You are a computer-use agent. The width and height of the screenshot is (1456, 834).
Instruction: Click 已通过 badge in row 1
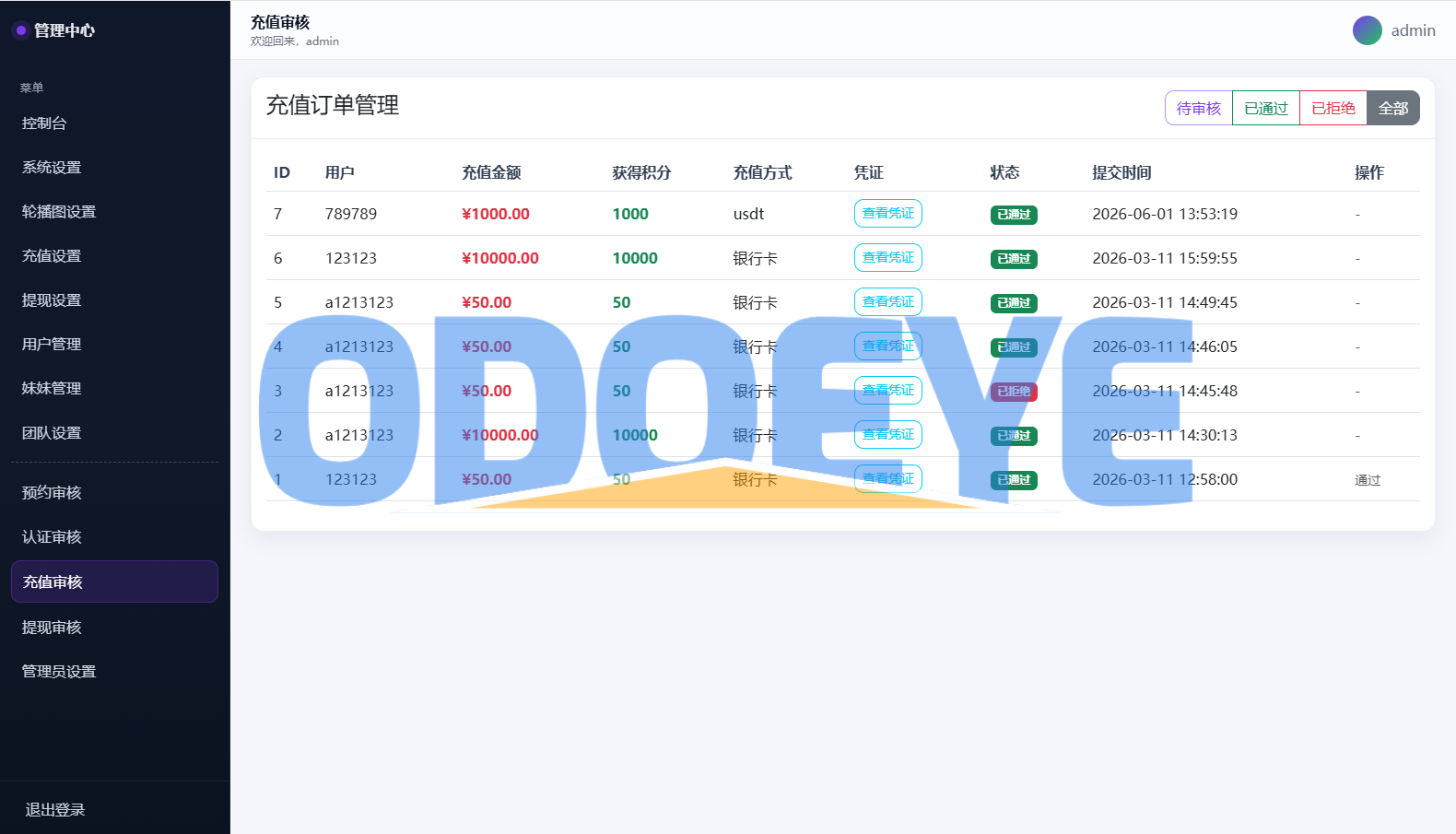click(1014, 480)
